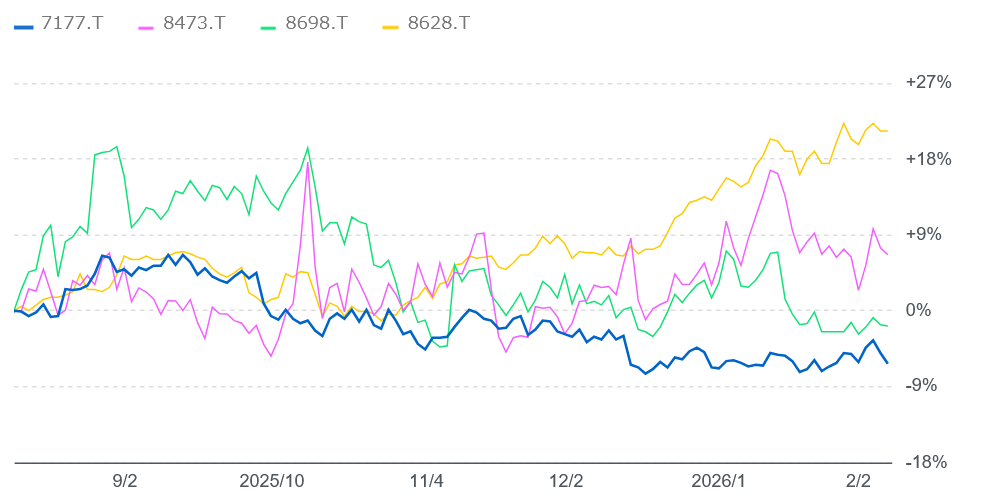
Task: Select the 12/2 date label
Action: [566, 481]
